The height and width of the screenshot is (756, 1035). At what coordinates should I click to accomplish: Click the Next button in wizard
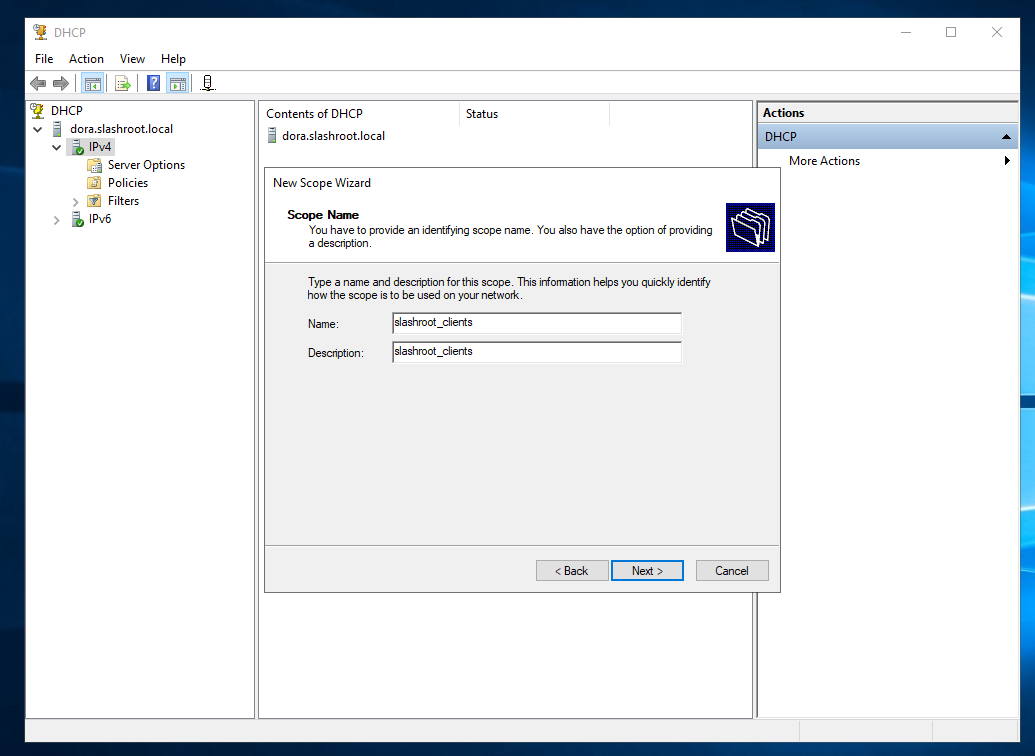coord(647,571)
